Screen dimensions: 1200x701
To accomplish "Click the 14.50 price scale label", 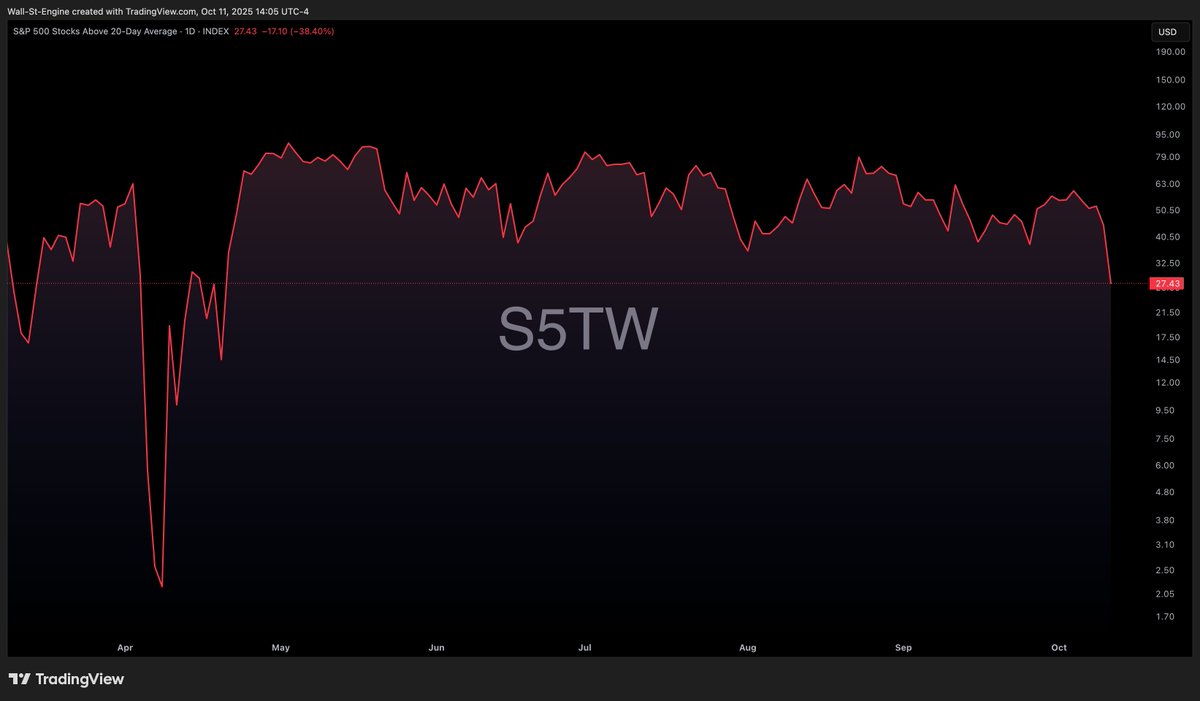I will [x=1169, y=360].
